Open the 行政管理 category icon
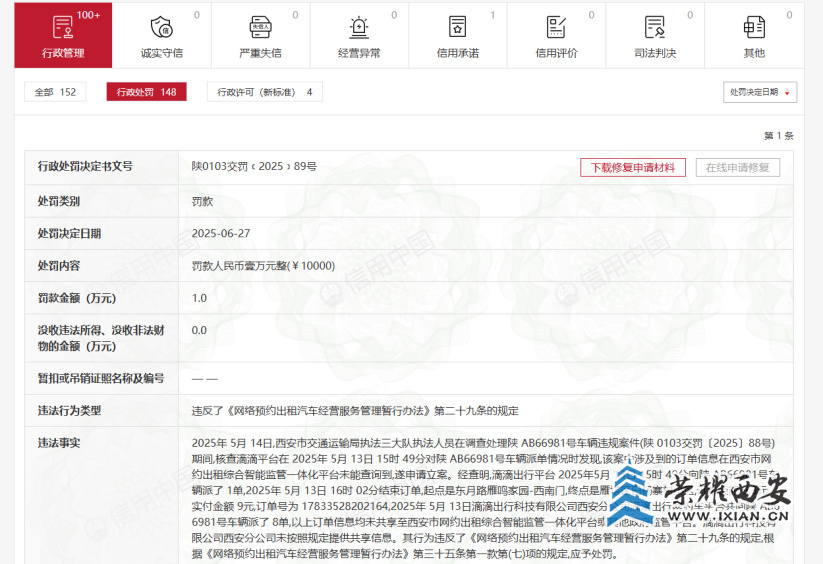The width and height of the screenshot is (823, 564). point(63,27)
